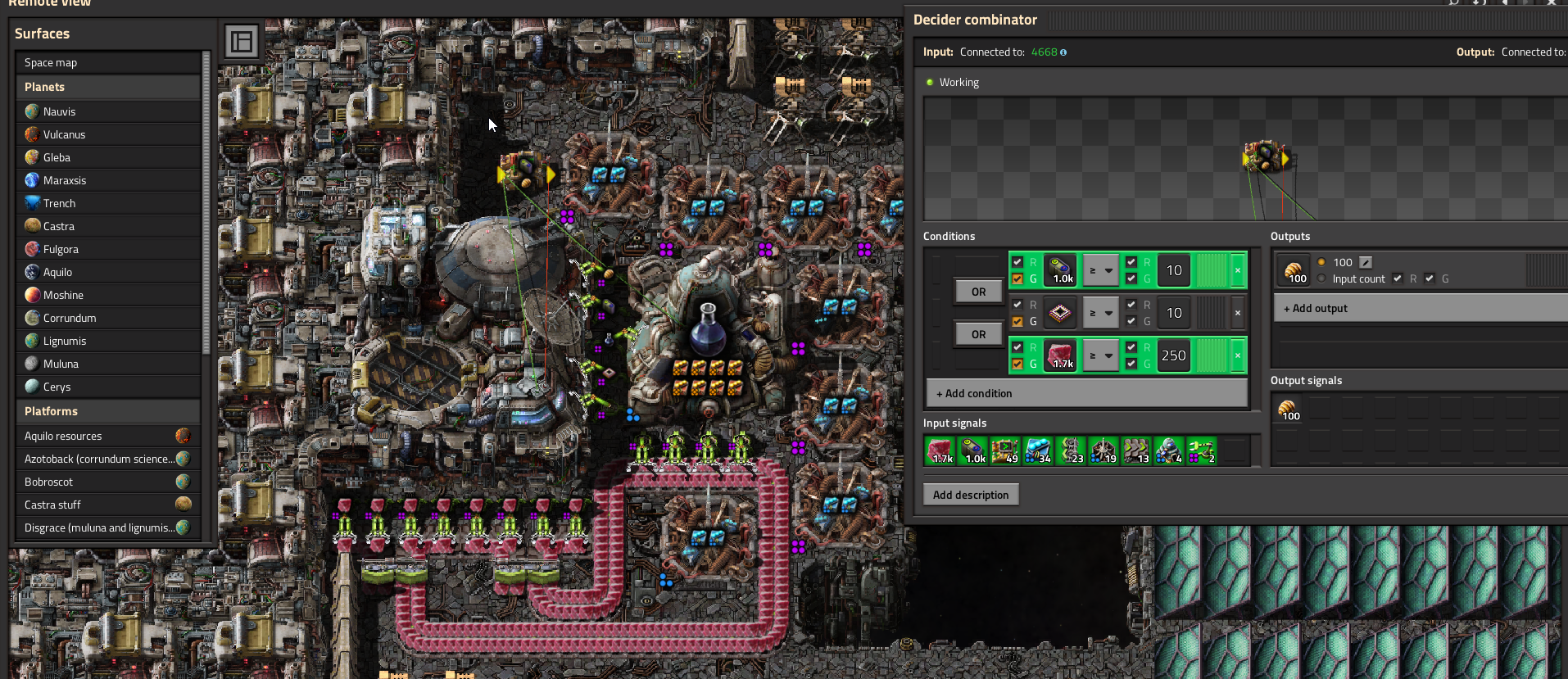Click Add description button

pyautogui.click(x=971, y=495)
